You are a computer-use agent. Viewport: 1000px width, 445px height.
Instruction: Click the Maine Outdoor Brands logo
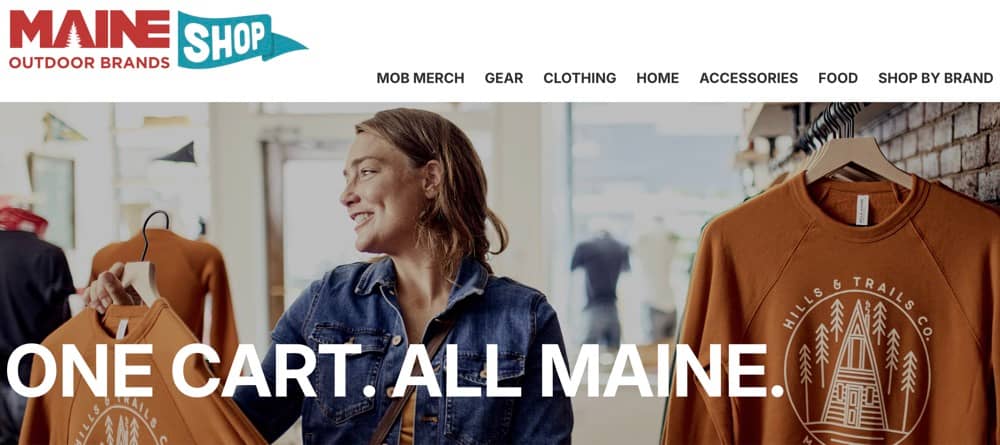(89, 40)
